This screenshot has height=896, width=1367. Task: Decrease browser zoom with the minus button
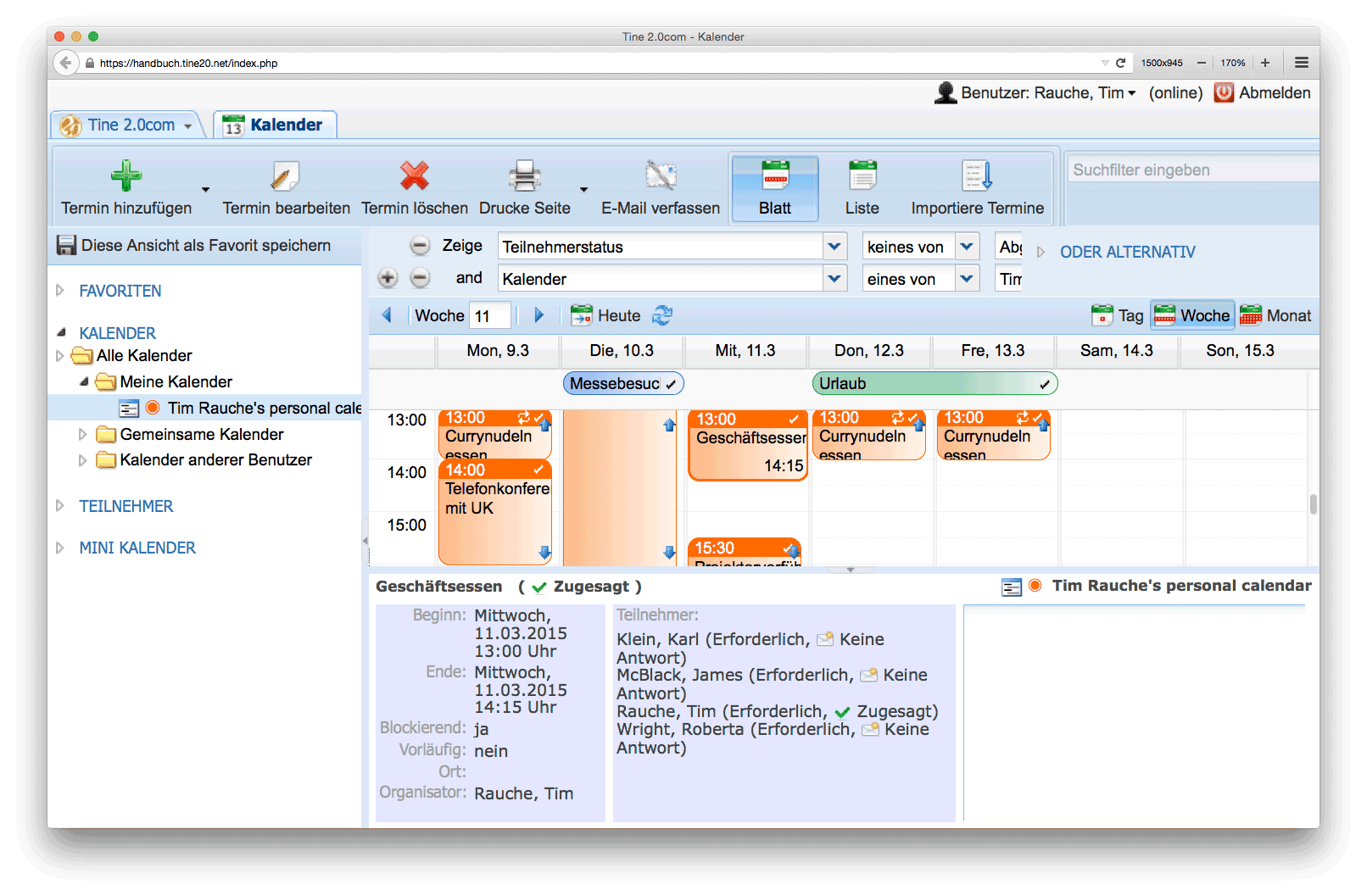click(1202, 63)
